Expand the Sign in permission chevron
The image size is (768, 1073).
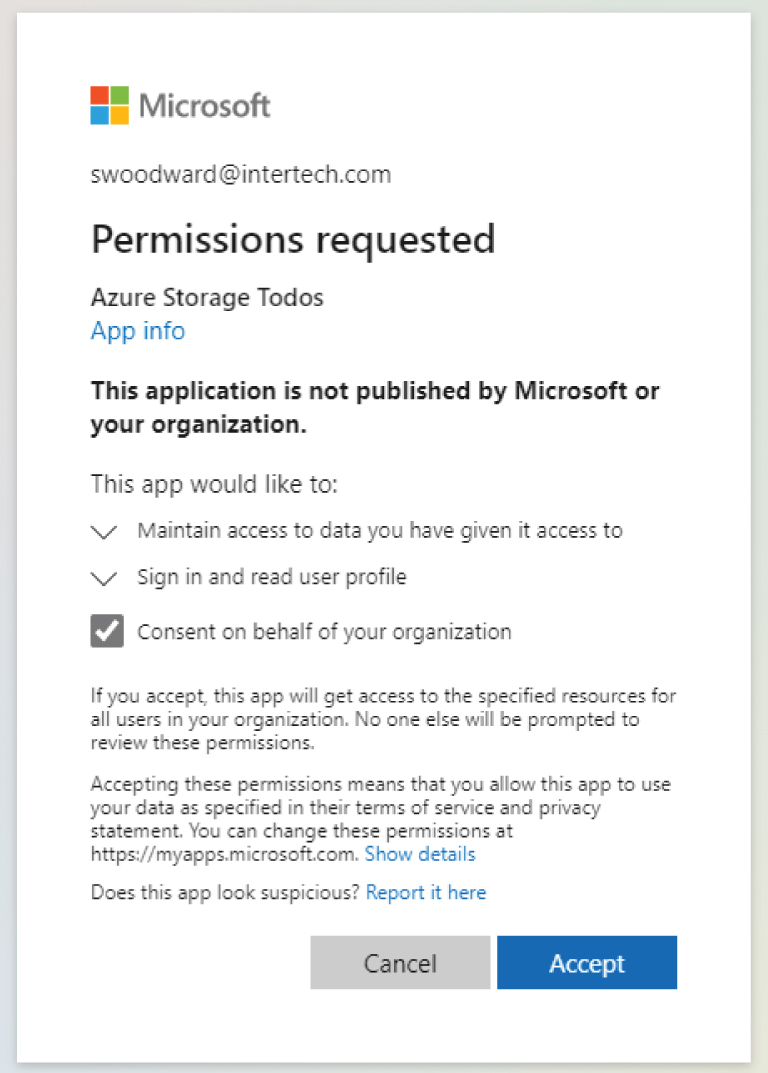tap(104, 578)
